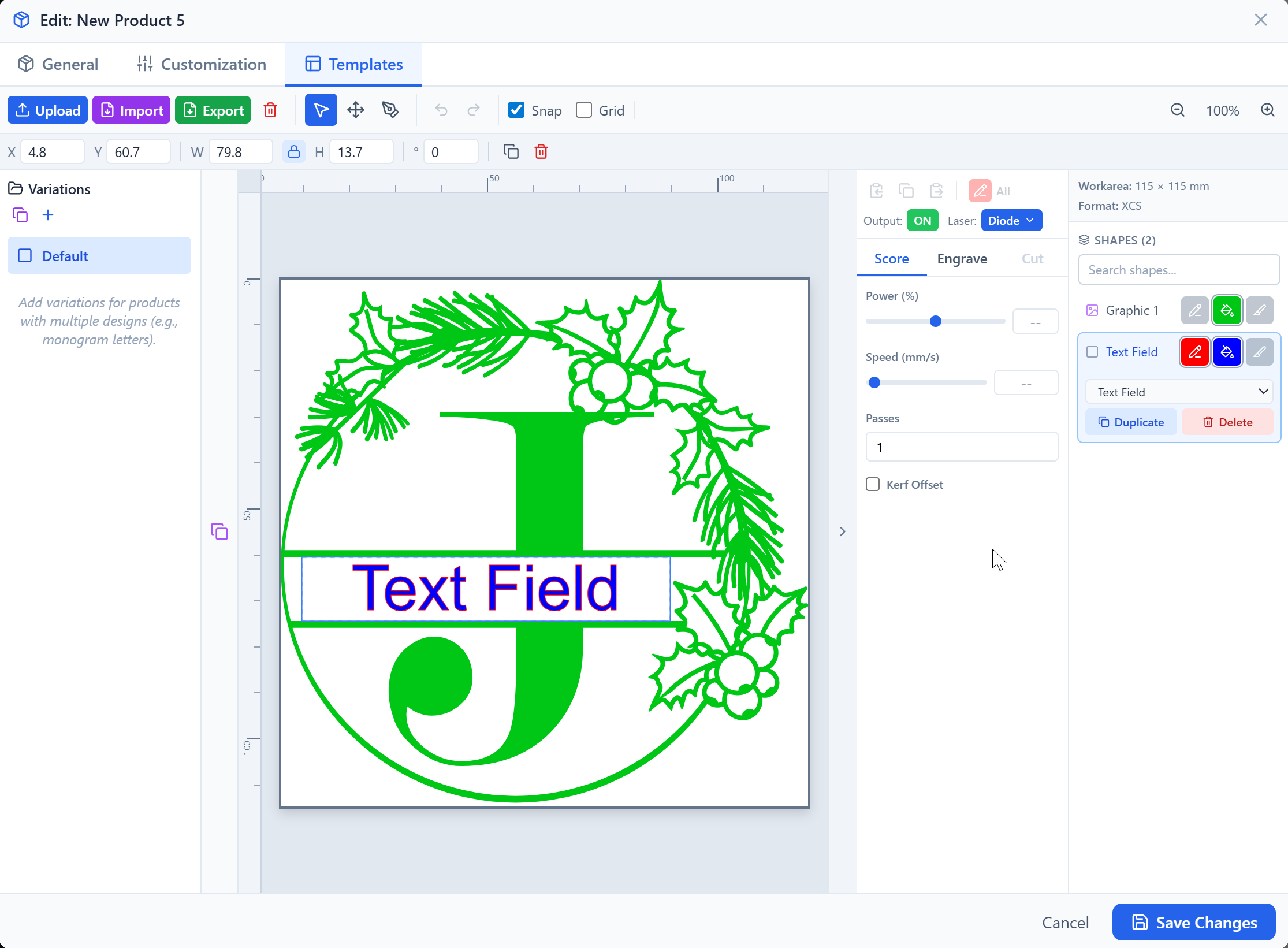Check the Text Field shape checkbox
The width and height of the screenshot is (1288, 948).
click(x=1092, y=351)
